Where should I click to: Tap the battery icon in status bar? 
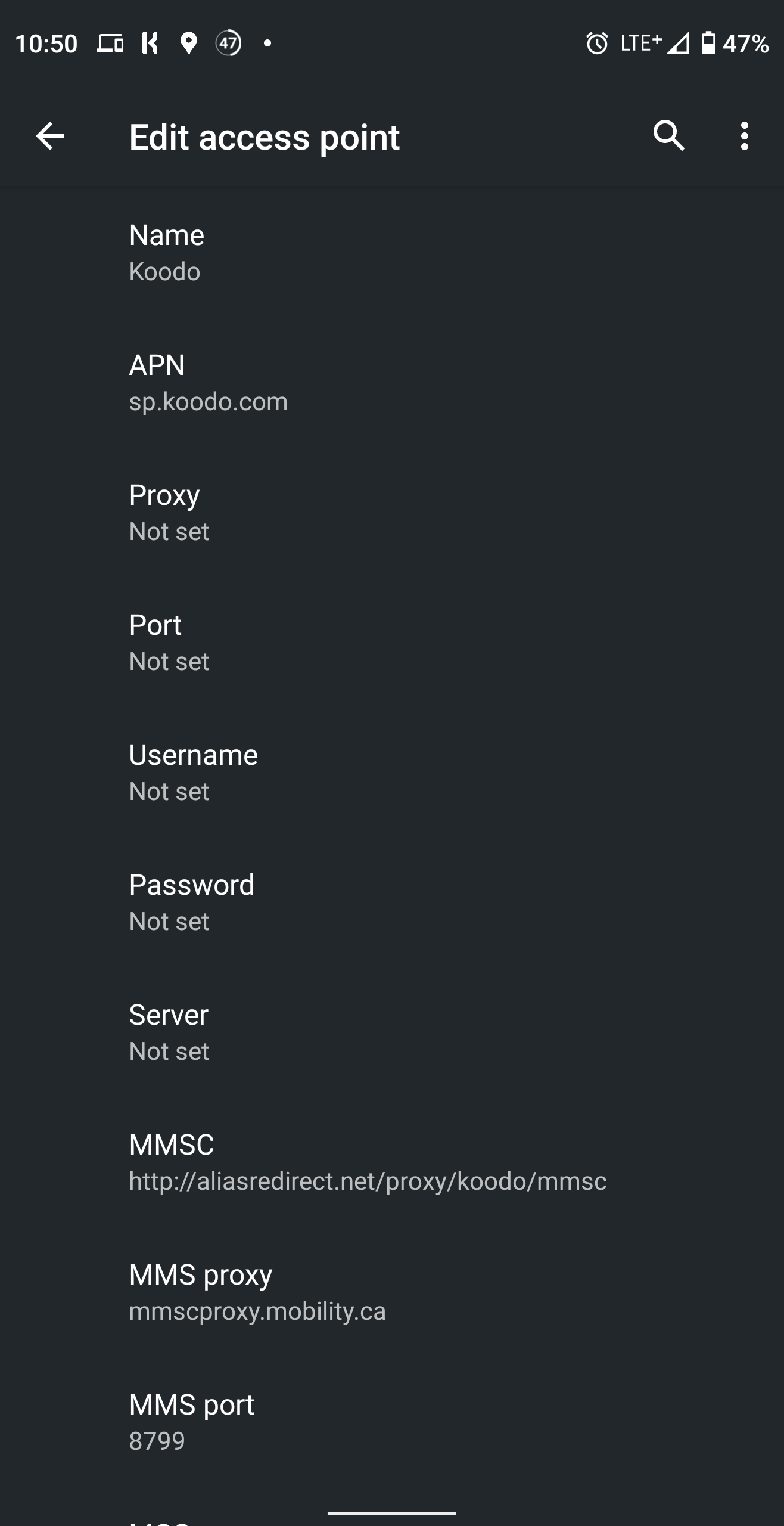point(708,43)
